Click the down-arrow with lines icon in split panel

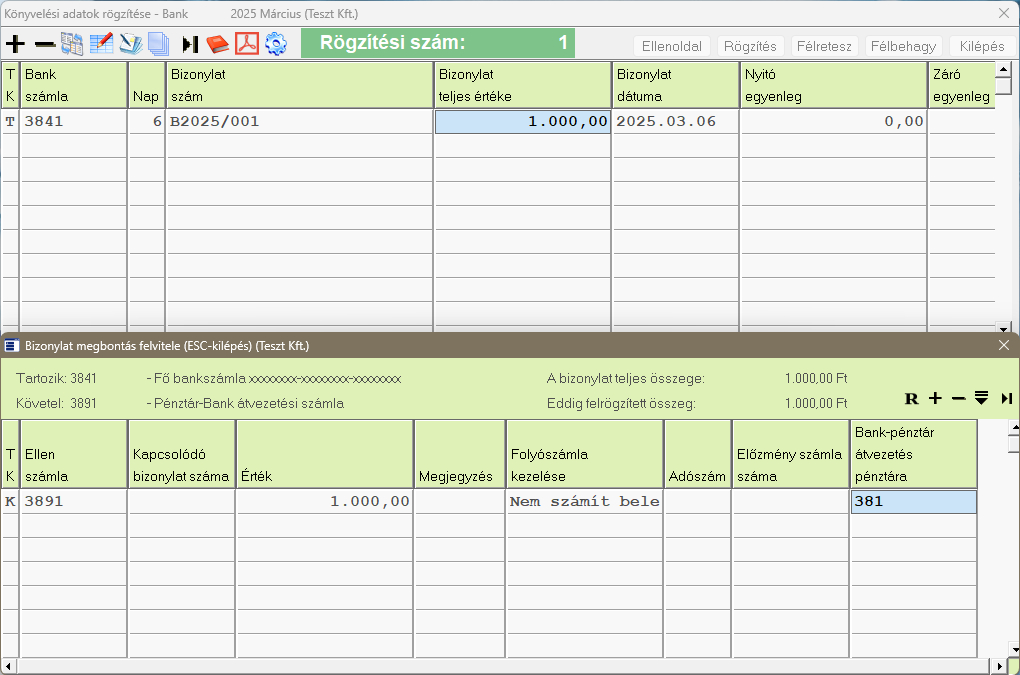pyautogui.click(x=982, y=398)
